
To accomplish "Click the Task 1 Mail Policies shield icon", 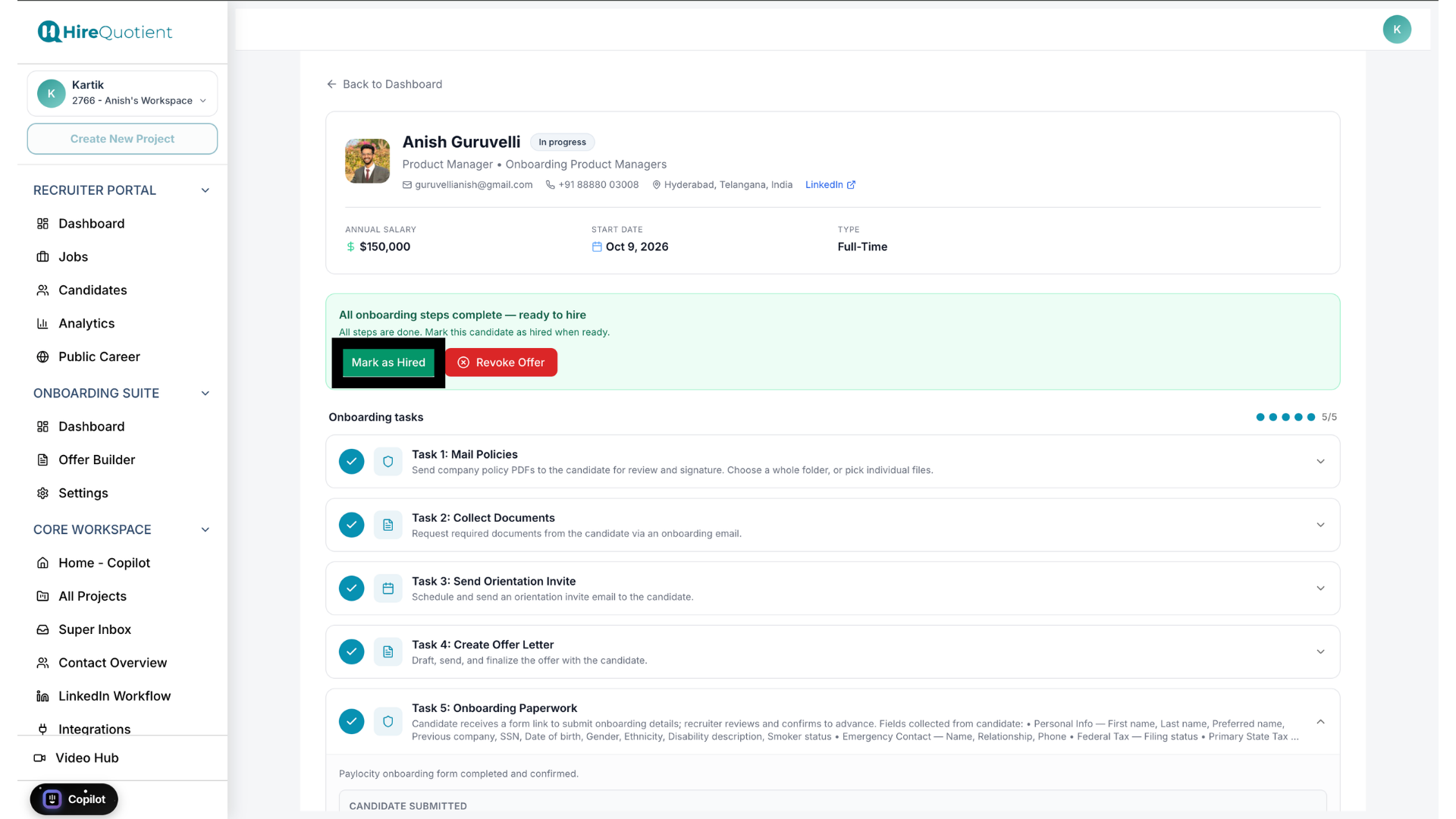I will point(388,462).
